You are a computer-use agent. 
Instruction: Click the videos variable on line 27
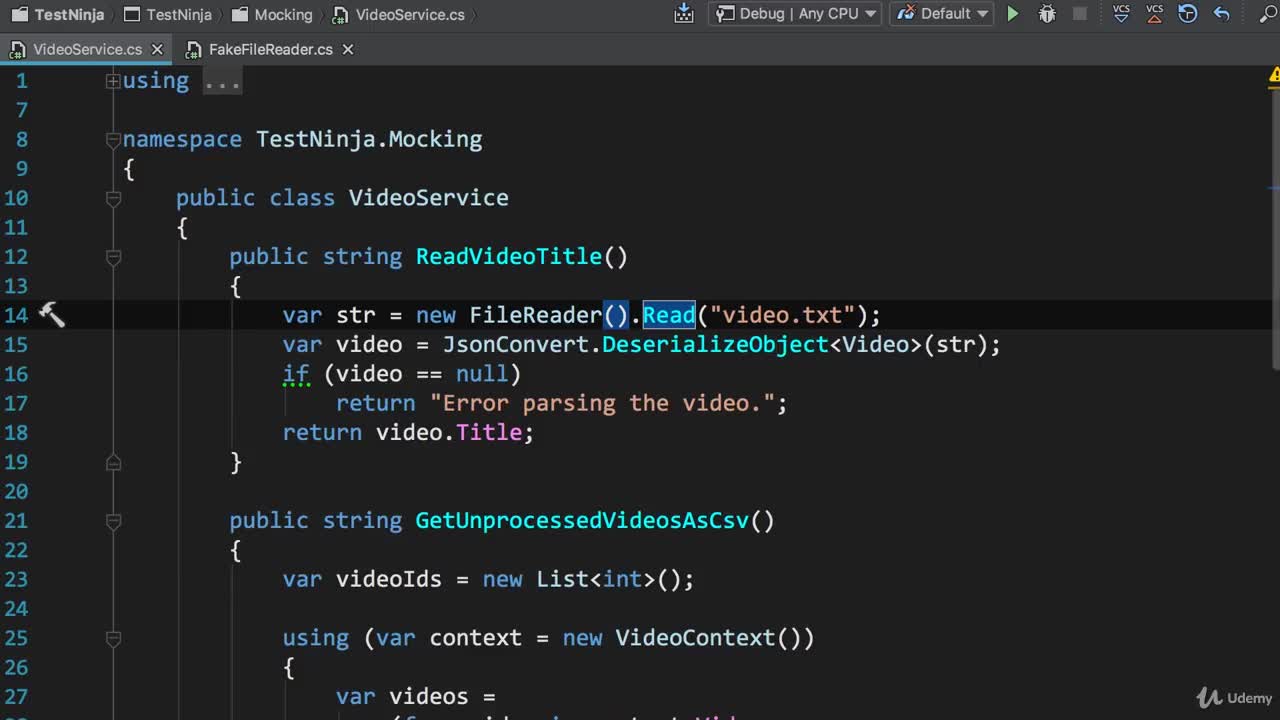(x=429, y=697)
